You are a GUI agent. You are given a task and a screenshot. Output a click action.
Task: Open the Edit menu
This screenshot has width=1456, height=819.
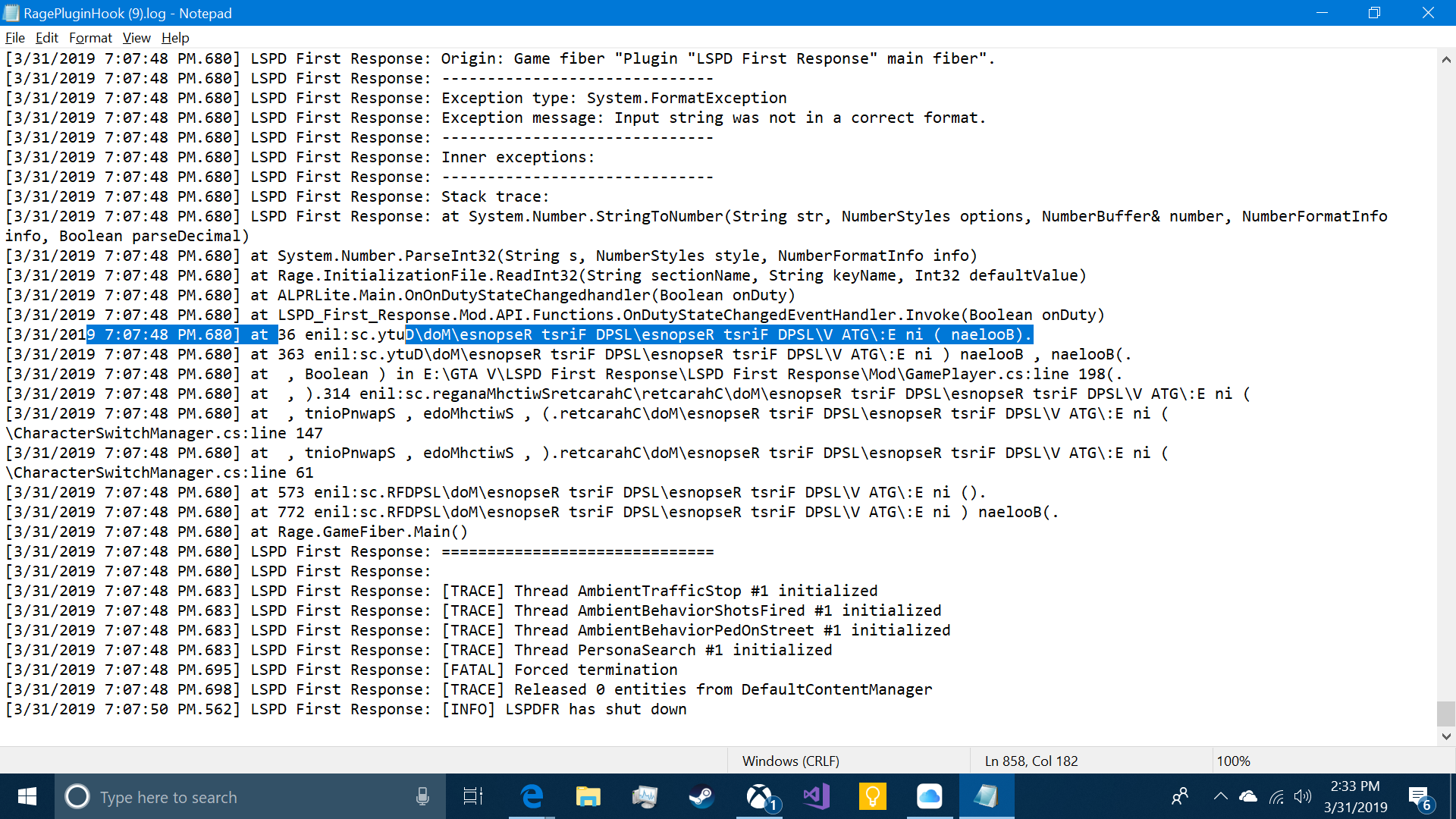46,38
